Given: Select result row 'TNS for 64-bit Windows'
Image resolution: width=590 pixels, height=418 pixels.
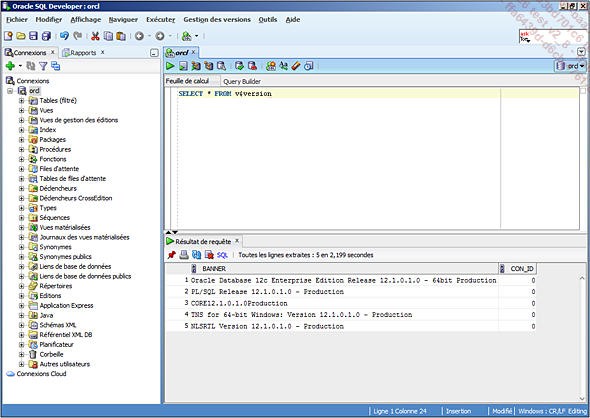Looking at the screenshot, I should [351, 315].
